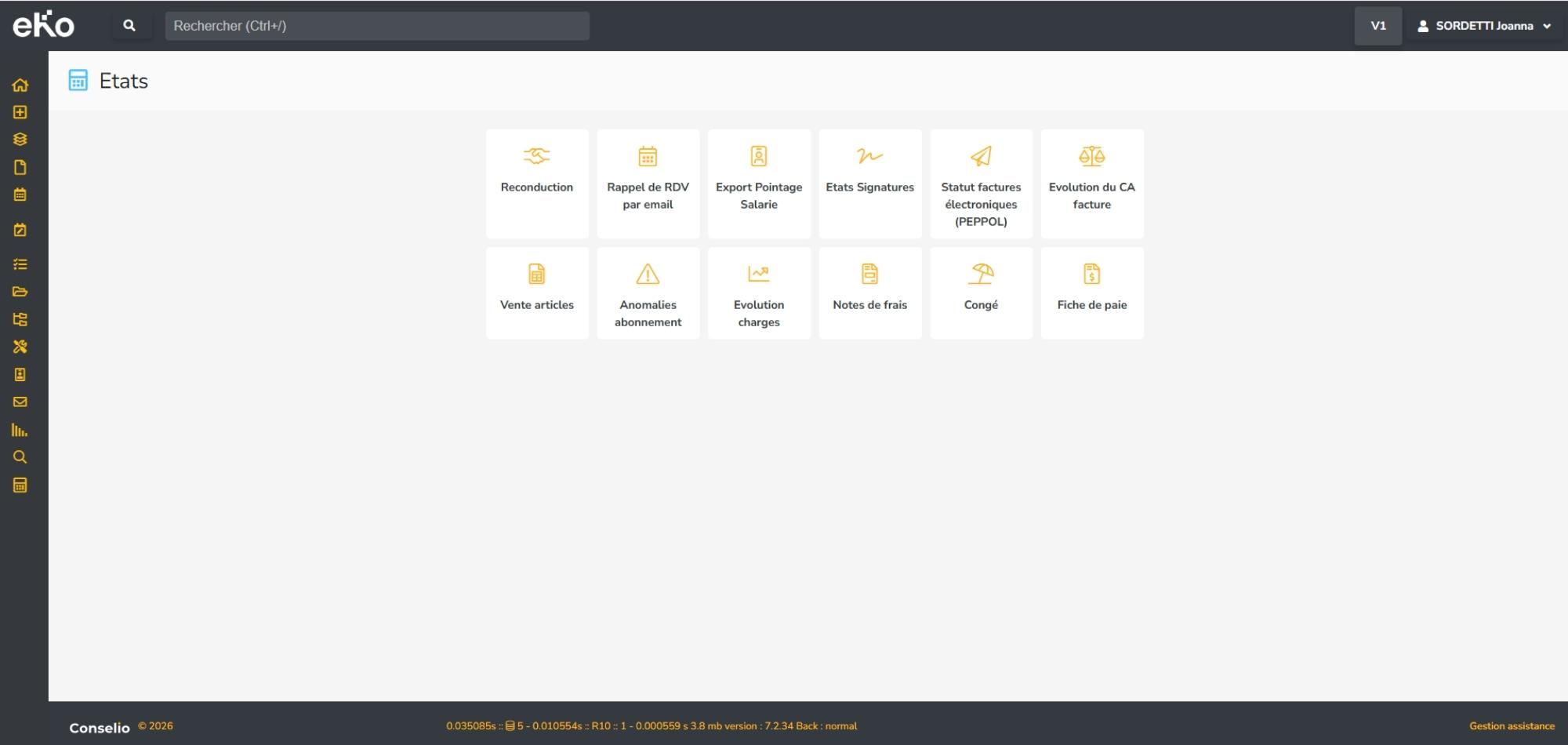The image size is (1568, 745).
Task: Open the hierarchy tree icon in sidebar
Action: 20,319
